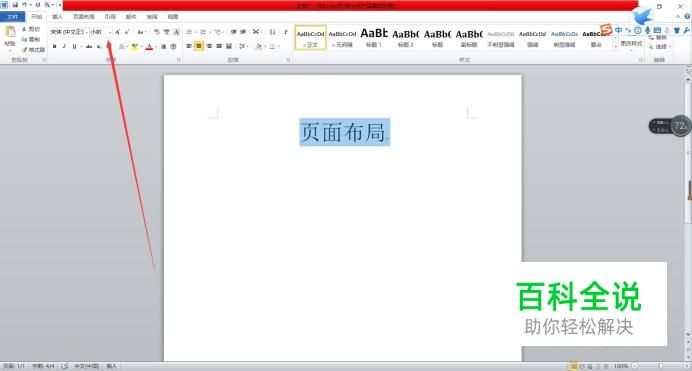The image size is (692, 371).
Task: Open font color red A swatch
Action: pyautogui.click(x=149, y=46)
